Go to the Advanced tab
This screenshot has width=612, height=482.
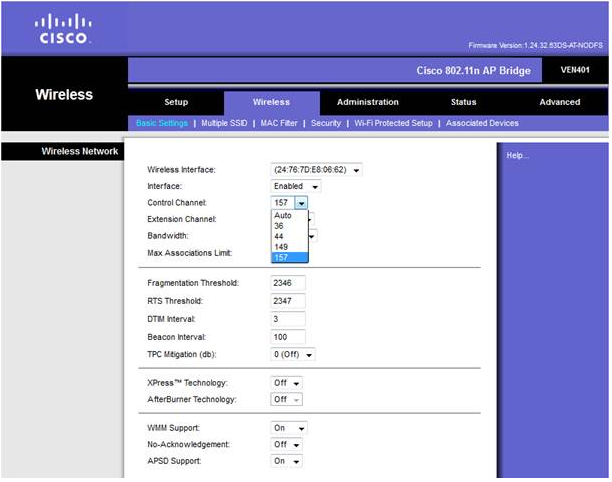(x=559, y=102)
